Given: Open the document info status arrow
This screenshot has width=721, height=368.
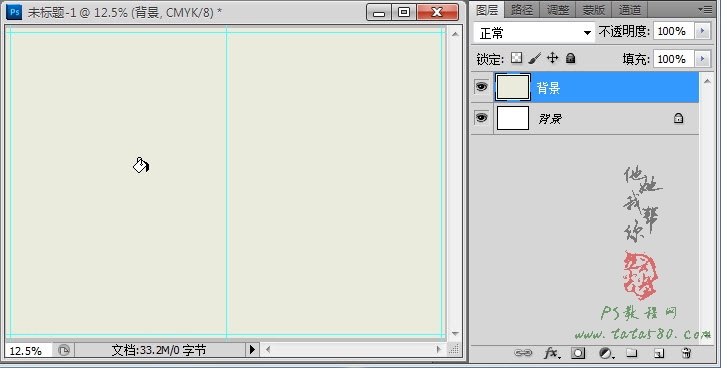Looking at the screenshot, I should click(252, 350).
